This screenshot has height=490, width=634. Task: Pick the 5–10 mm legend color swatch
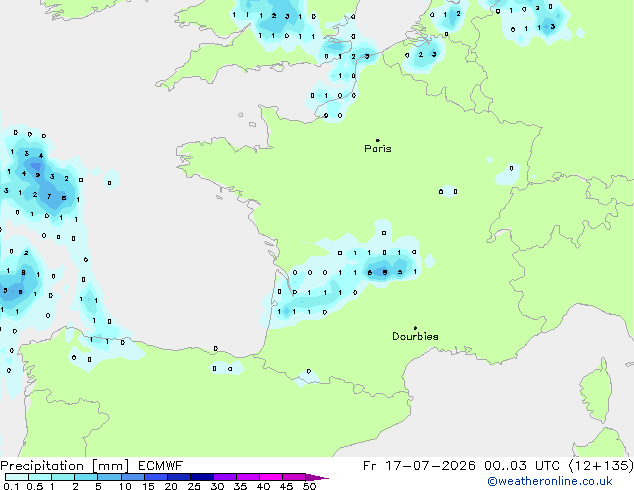click(x=109, y=477)
